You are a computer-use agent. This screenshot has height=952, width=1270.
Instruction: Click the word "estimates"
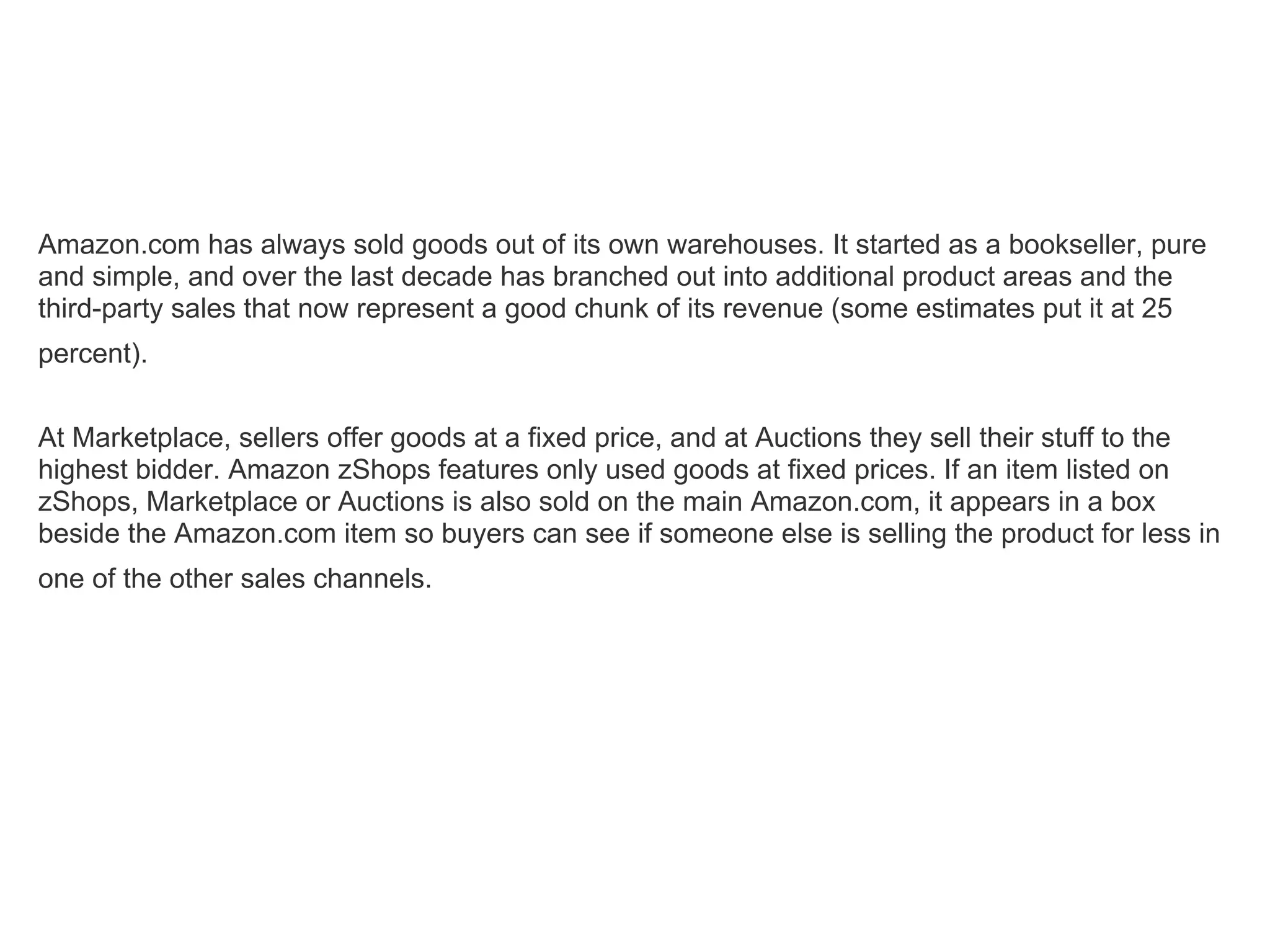coord(972,309)
